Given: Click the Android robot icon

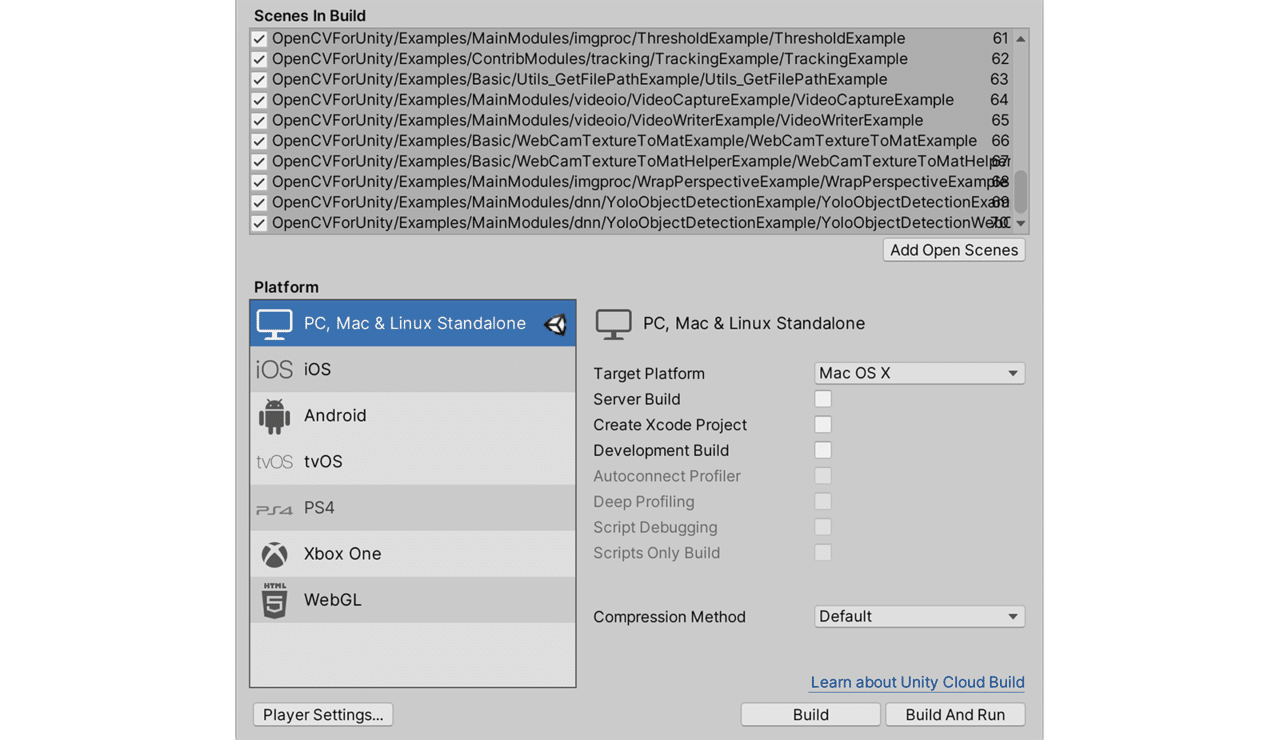Looking at the screenshot, I should coord(274,416).
